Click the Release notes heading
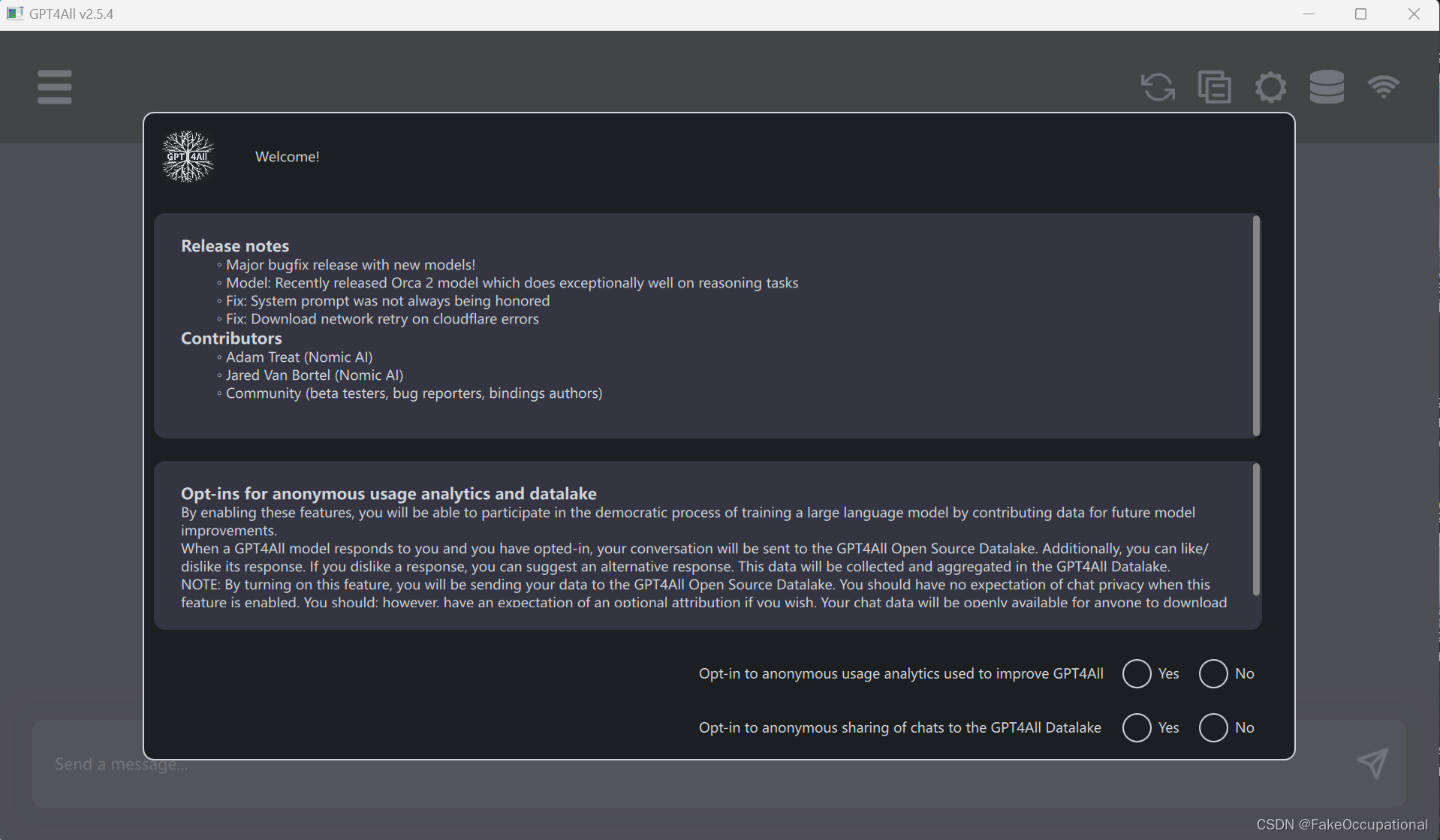Screen dimensions: 1440x840 coord(235,245)
